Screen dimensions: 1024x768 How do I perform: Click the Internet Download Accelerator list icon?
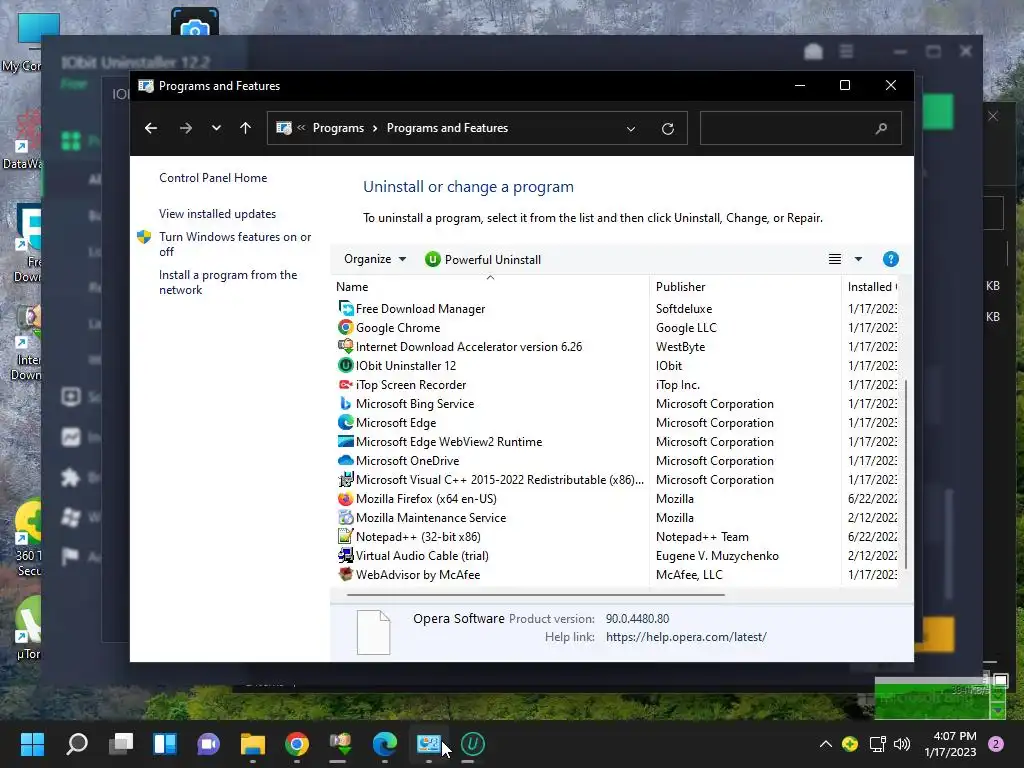345,346
